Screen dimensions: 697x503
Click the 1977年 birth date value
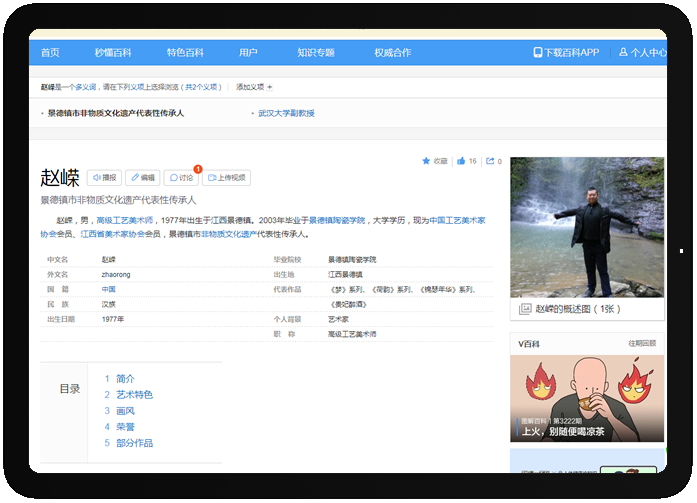click(x=113, y=319)
